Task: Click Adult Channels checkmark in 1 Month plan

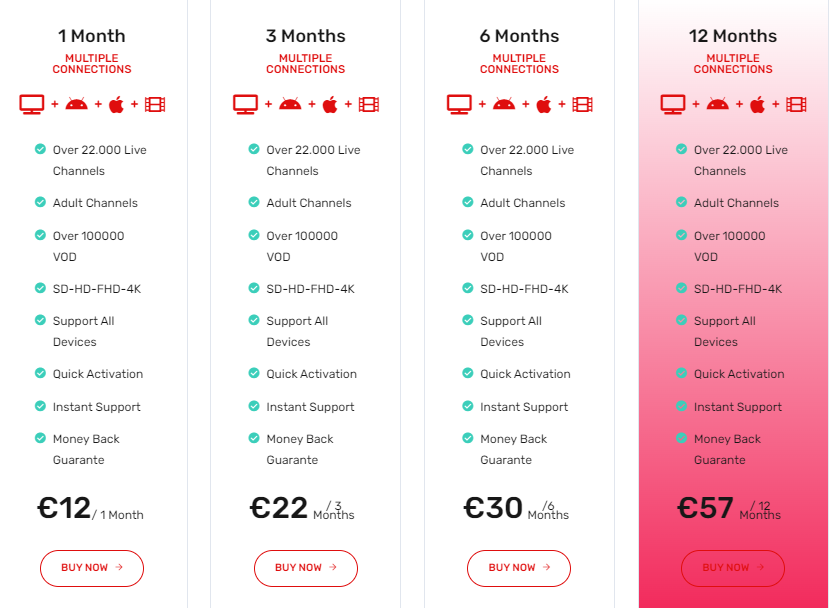Action: pyautogui.click(x=40, y=202)
